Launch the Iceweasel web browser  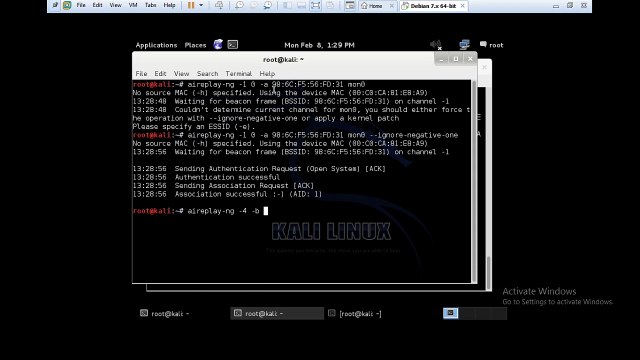click(218, 44)
